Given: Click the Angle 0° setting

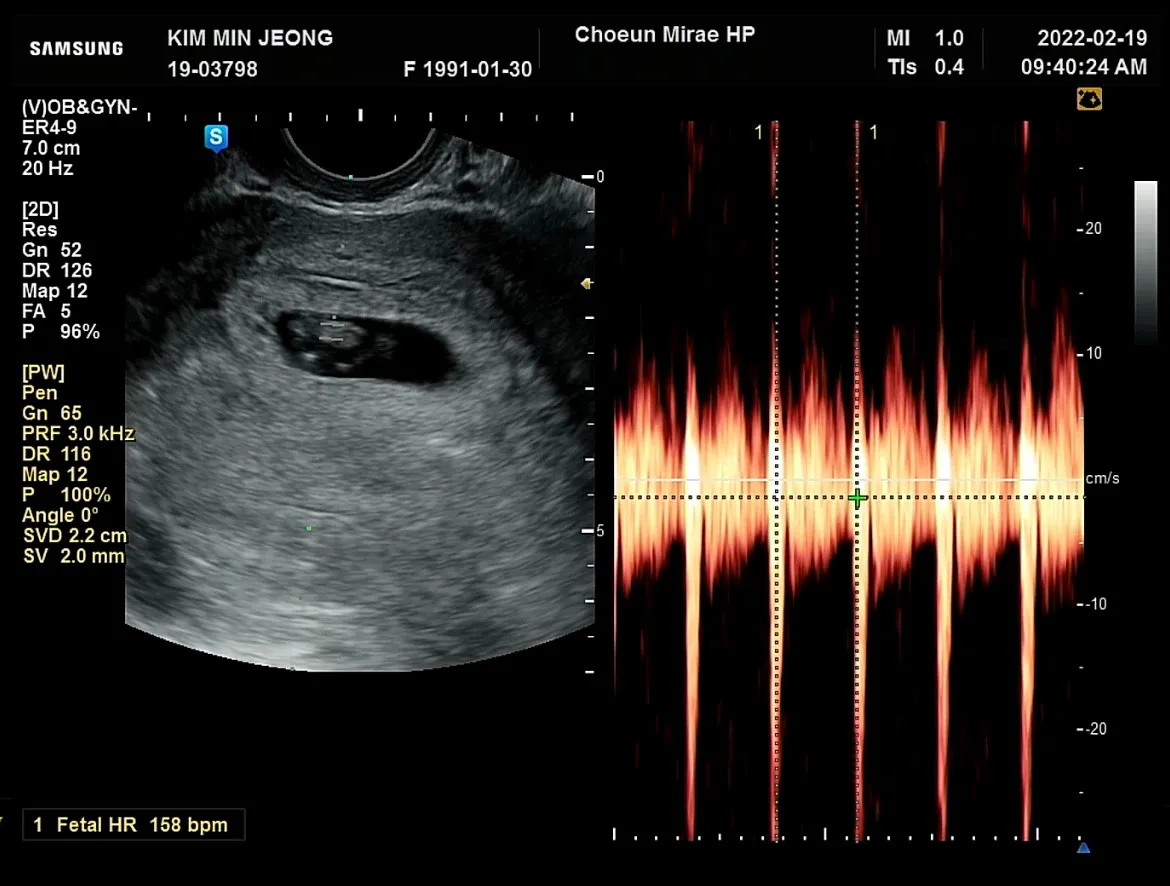Looking at the screenshot, I should click(60, 515).
